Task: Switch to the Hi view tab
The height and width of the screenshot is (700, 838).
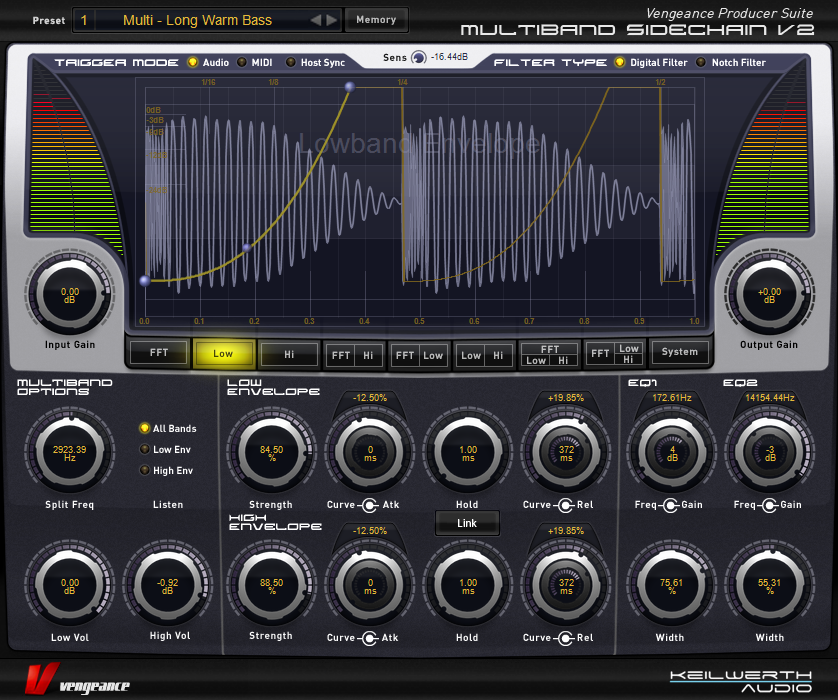Action: [x=288, y=353]
